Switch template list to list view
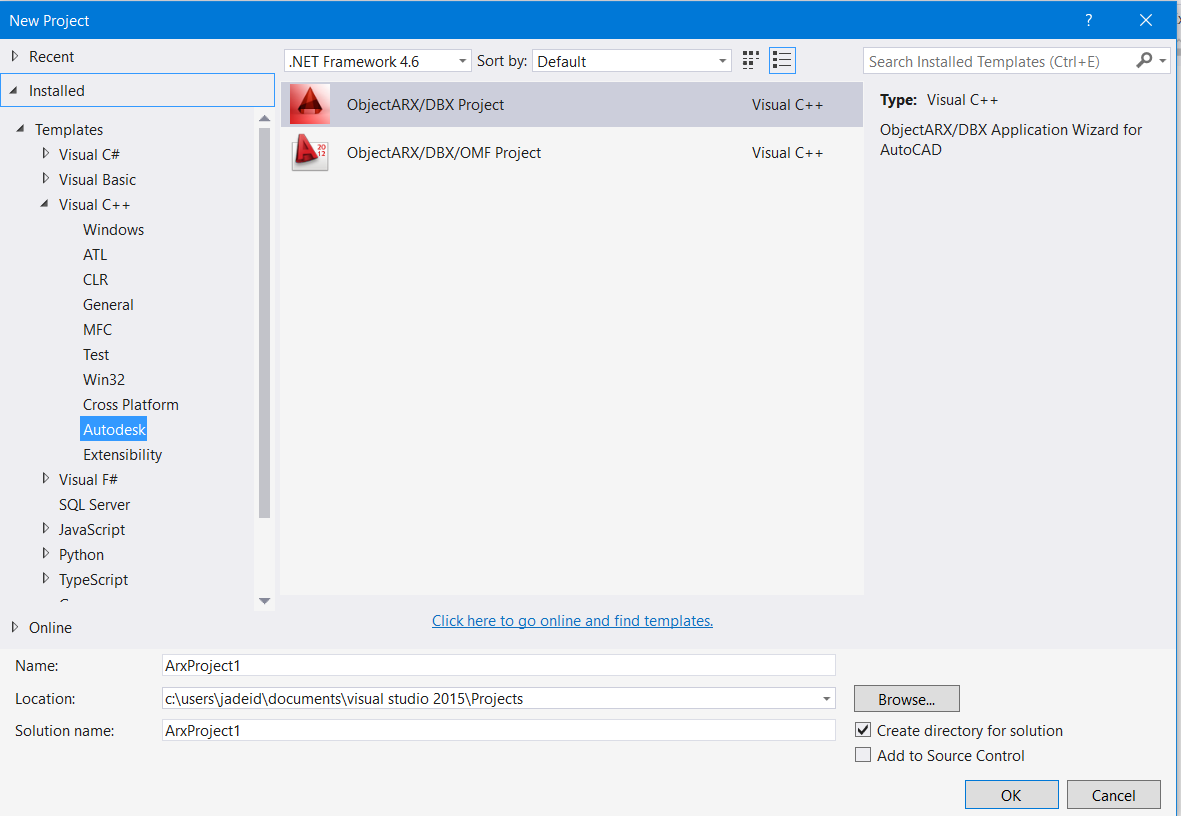This screenshot has width=1181, height=816. (782, 60)
